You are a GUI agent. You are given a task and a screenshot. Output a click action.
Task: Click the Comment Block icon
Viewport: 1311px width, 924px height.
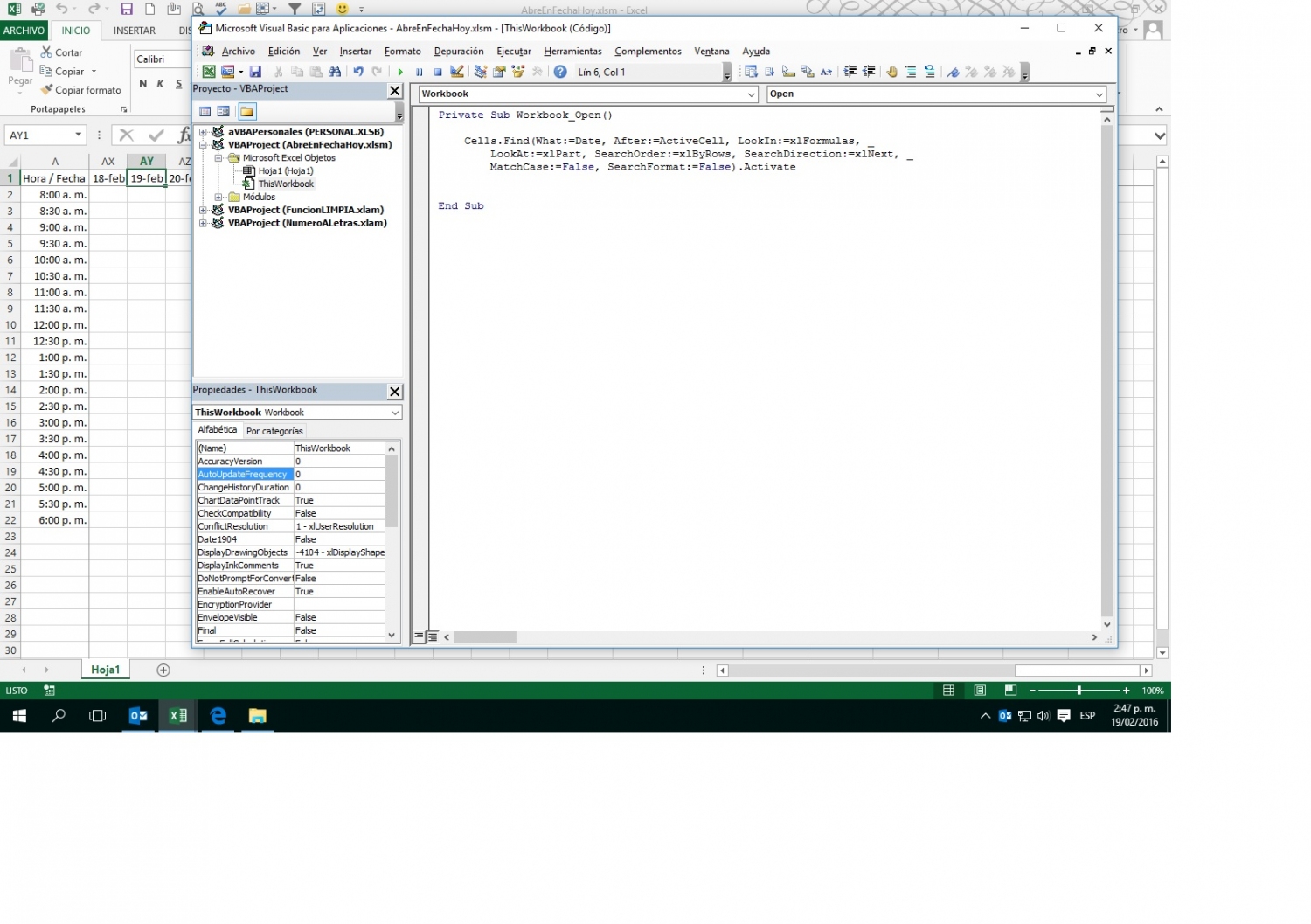(911, 72)
